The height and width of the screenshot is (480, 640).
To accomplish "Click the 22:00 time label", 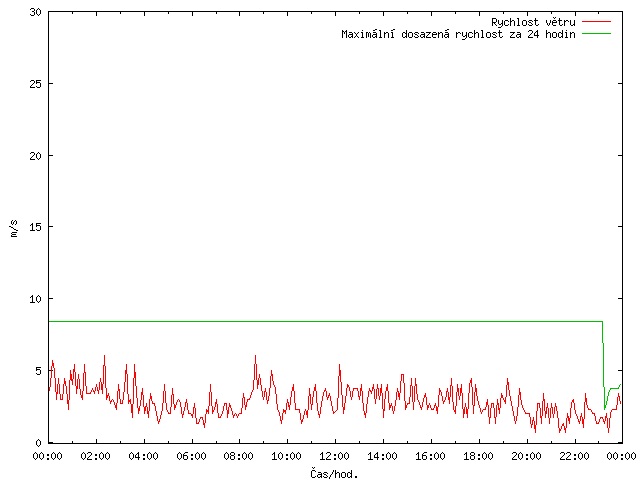I will pyautogui.click(x=574, y=456).
